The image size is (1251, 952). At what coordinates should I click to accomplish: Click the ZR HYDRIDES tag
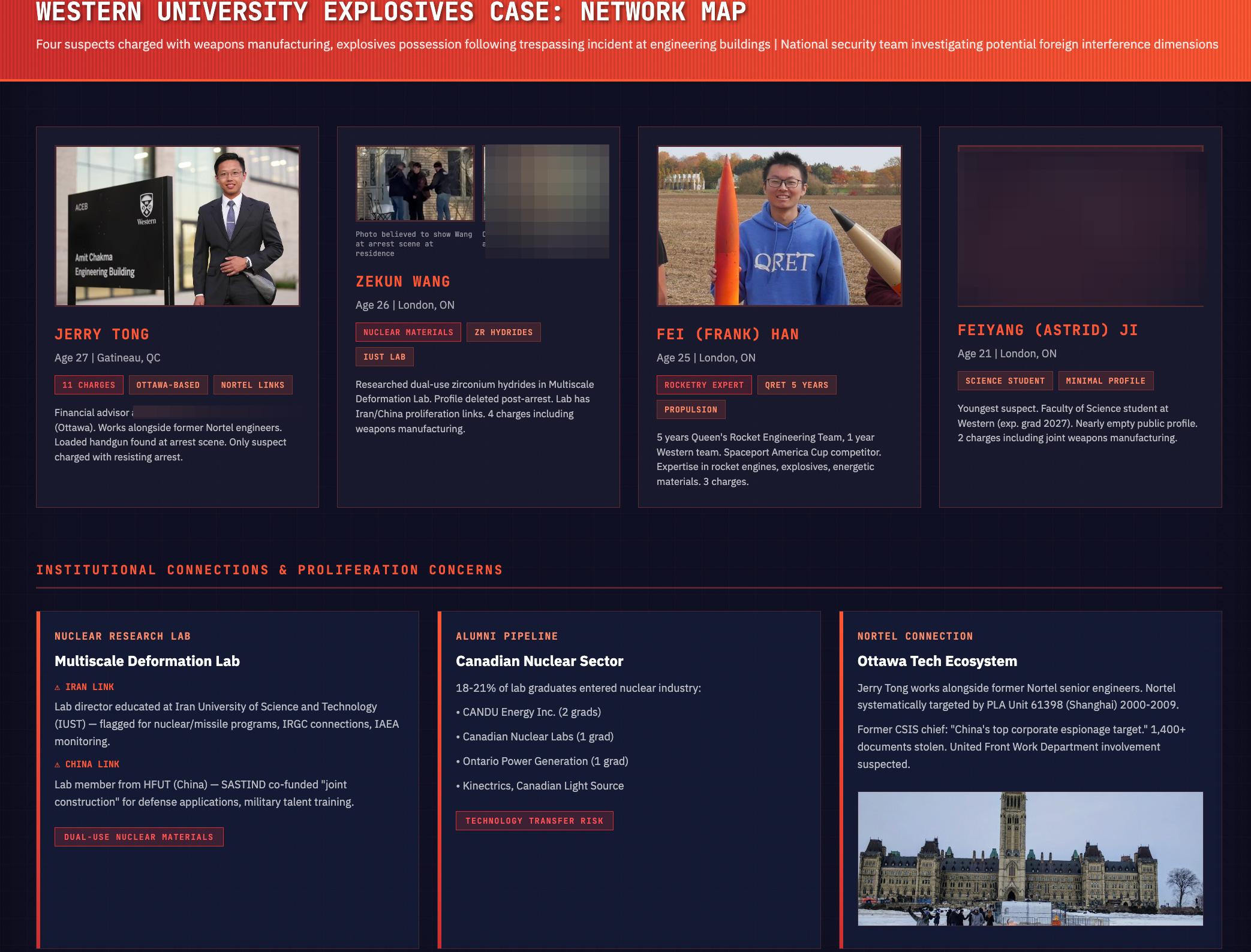pos(503,332)
